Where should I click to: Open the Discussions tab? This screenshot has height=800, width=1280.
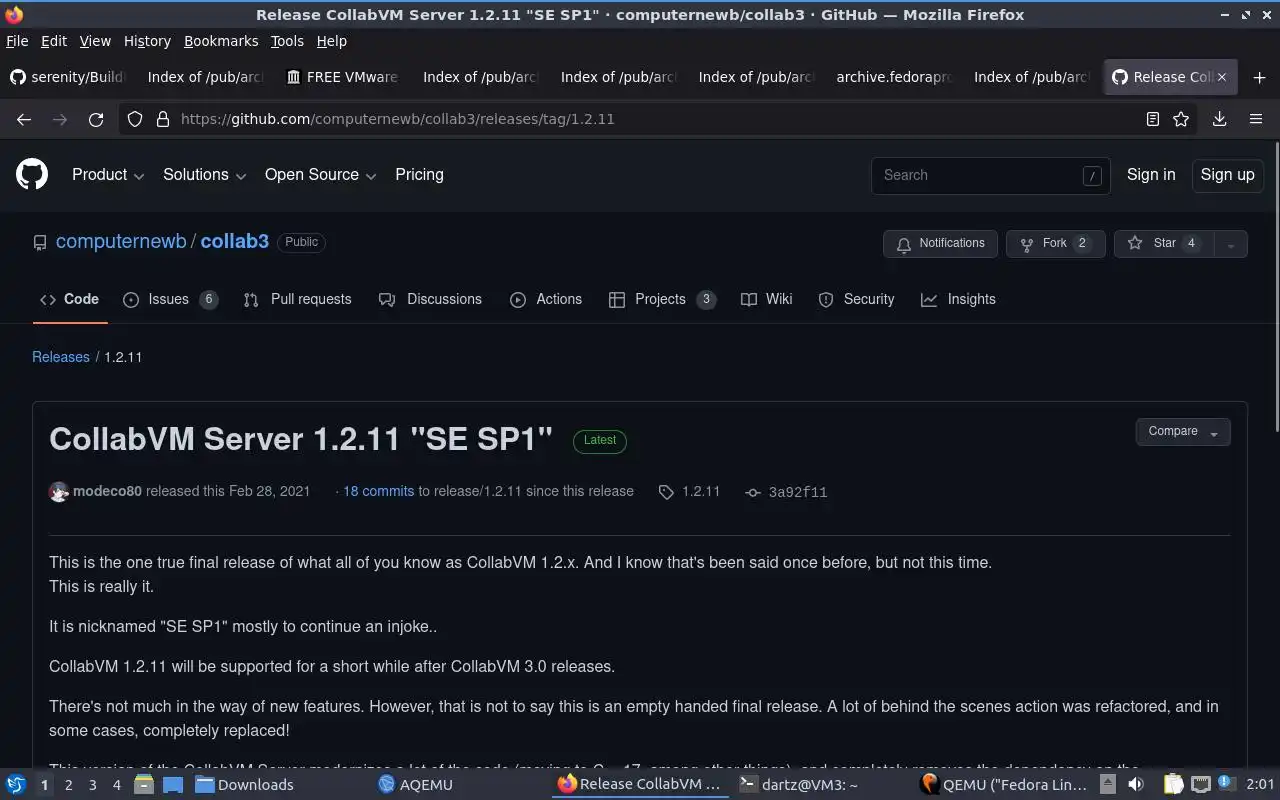click(430, 300)
